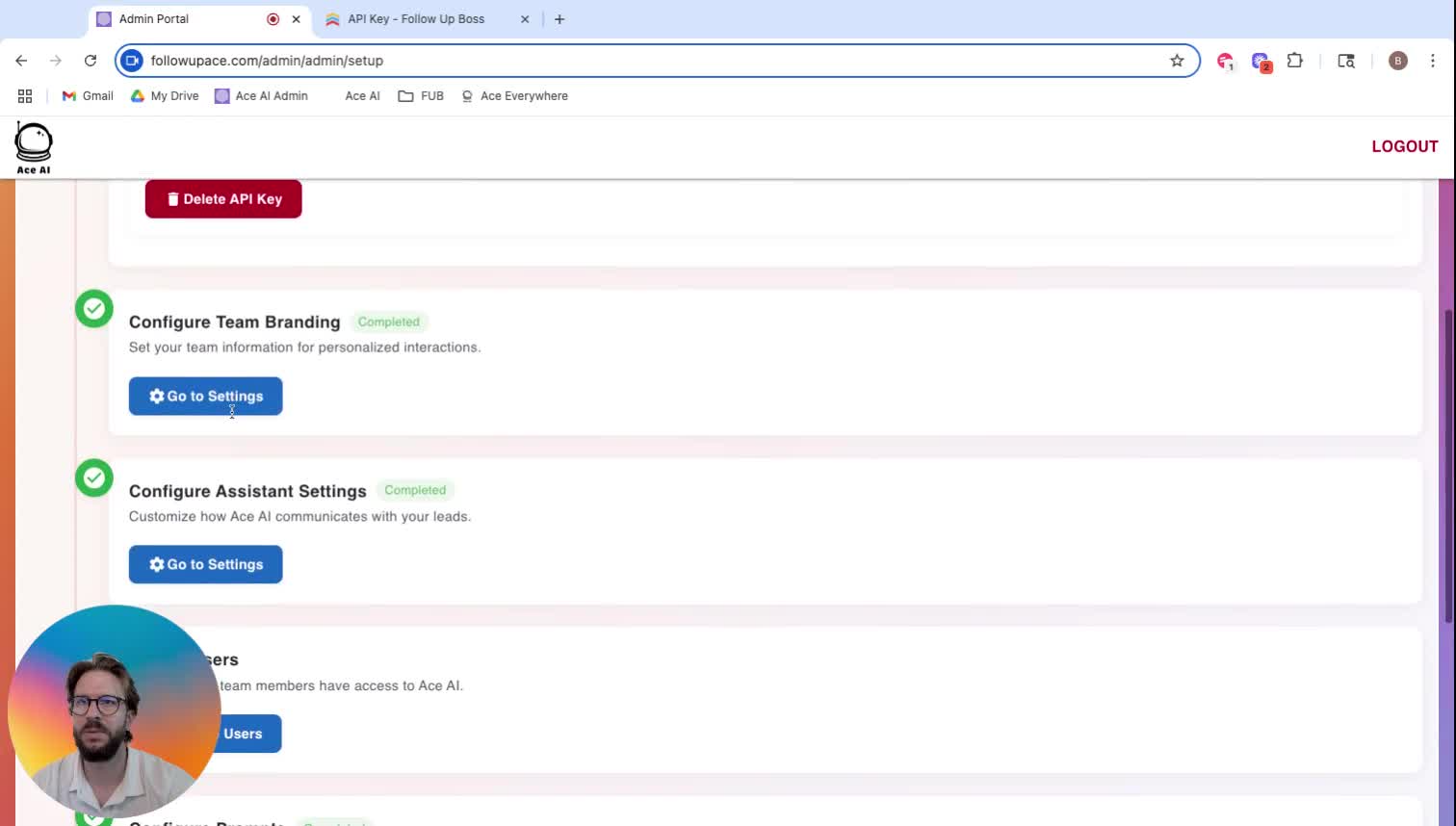Screen dimensions: 1456x826
Task: Close the Admin Portal tab
Action: pos(297,19)
